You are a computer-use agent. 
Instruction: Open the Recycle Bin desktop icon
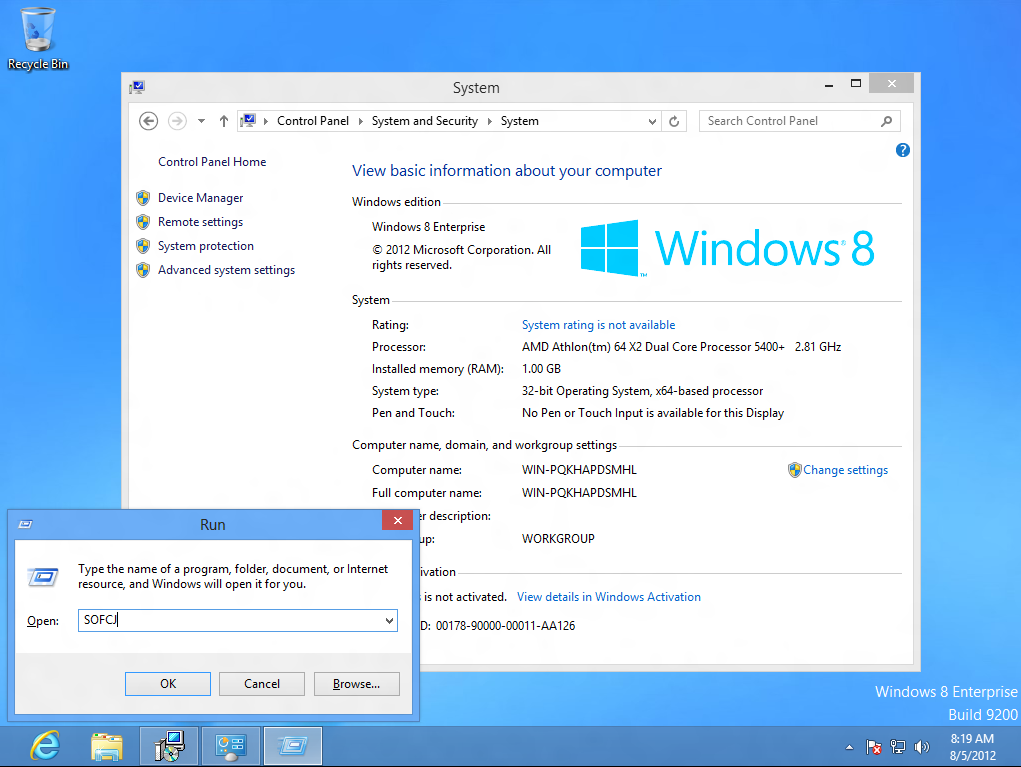[x=37, y=38]
